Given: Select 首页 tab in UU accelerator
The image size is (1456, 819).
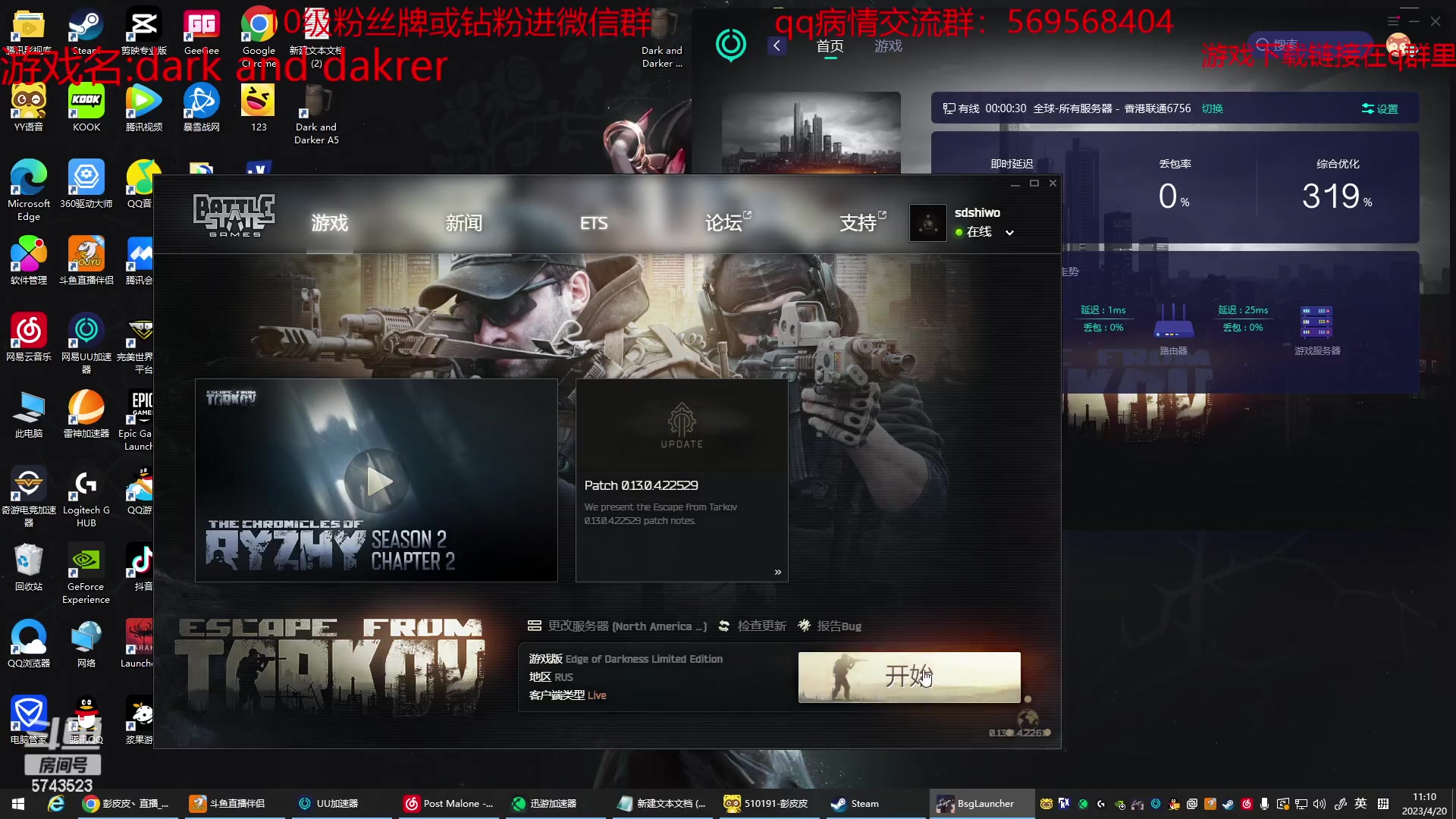Looking at the screenshot, I should (830, 46).
